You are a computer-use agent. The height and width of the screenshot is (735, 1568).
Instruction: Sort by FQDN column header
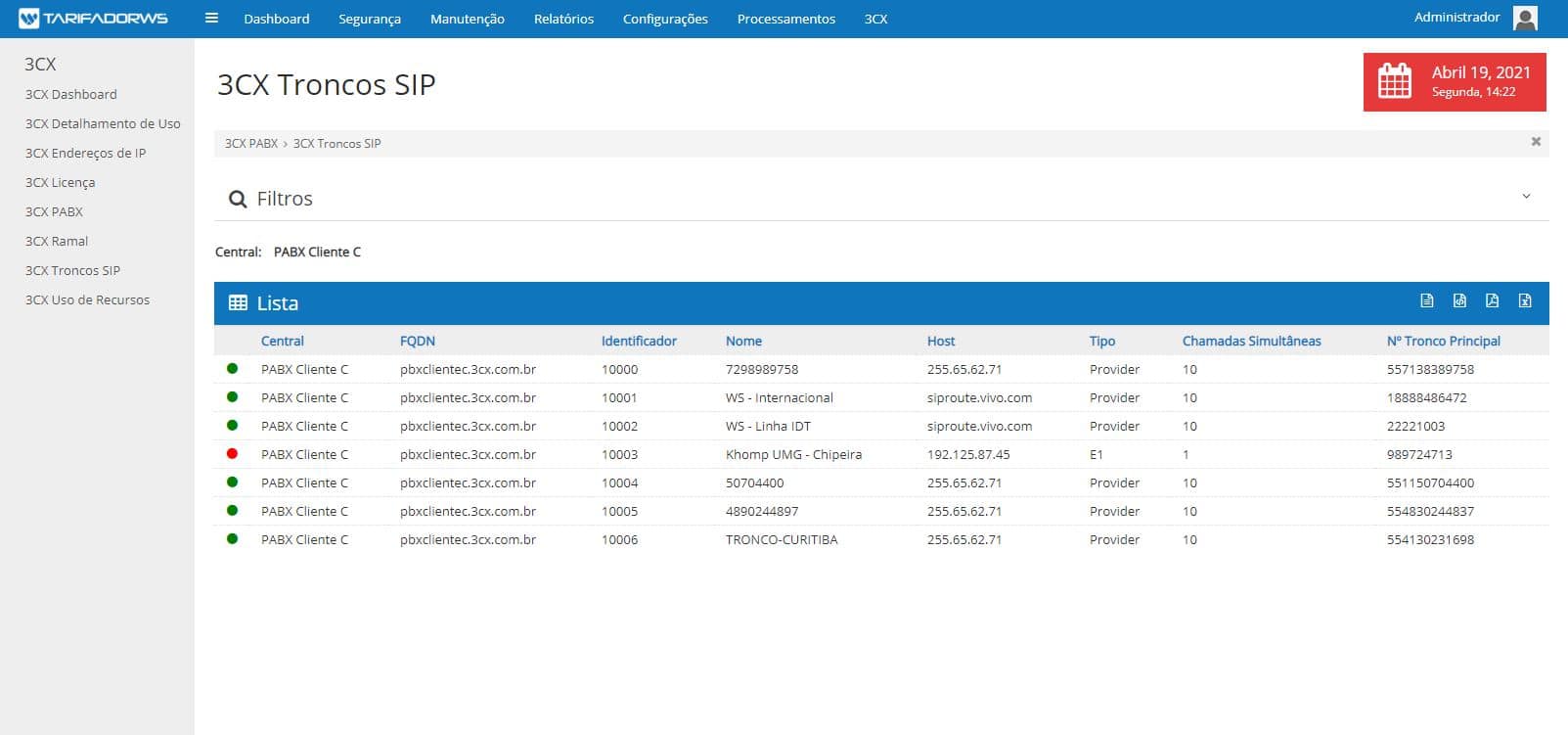coord(418,341)
